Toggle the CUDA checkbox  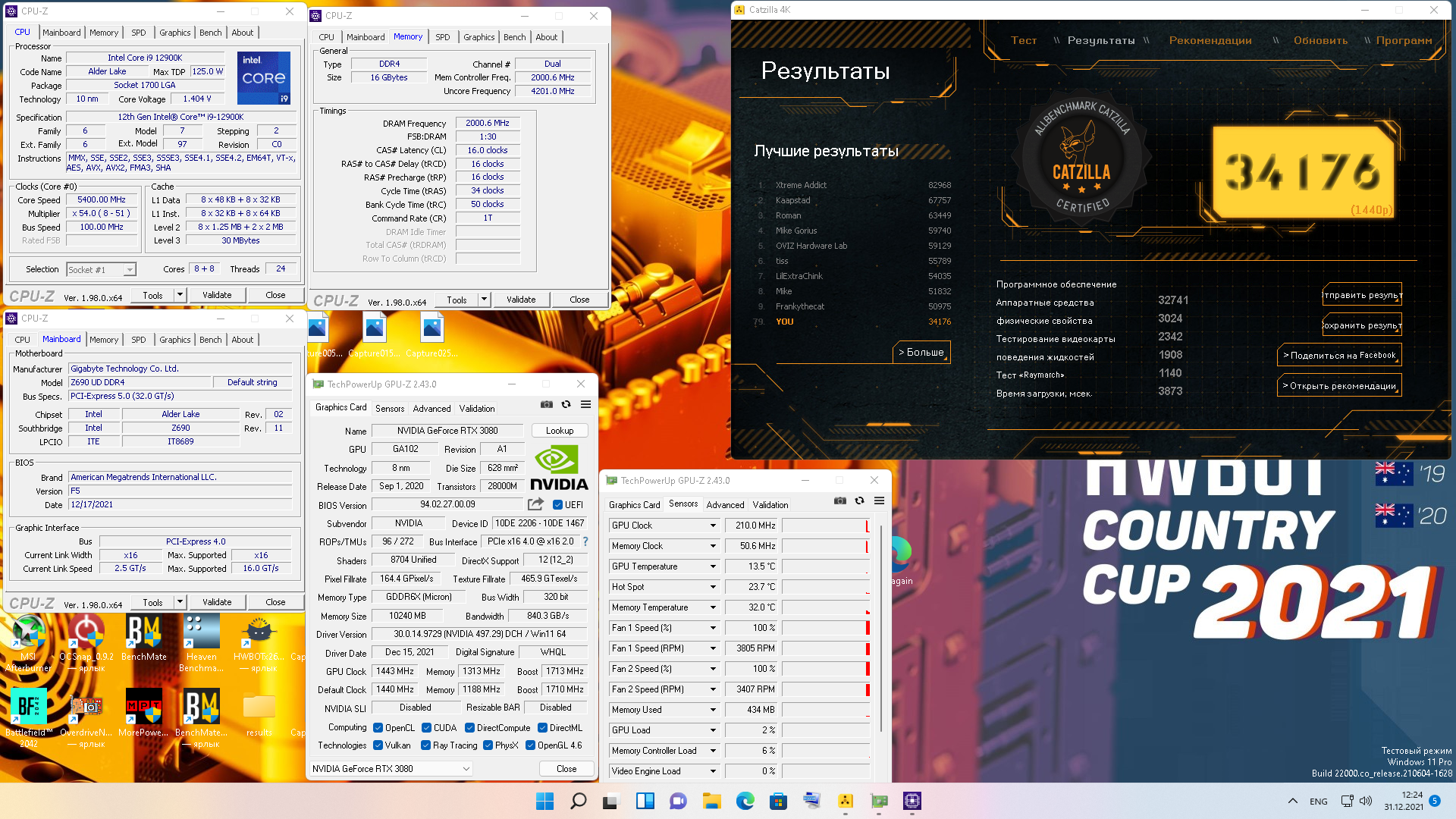click(x=426, y=728)
